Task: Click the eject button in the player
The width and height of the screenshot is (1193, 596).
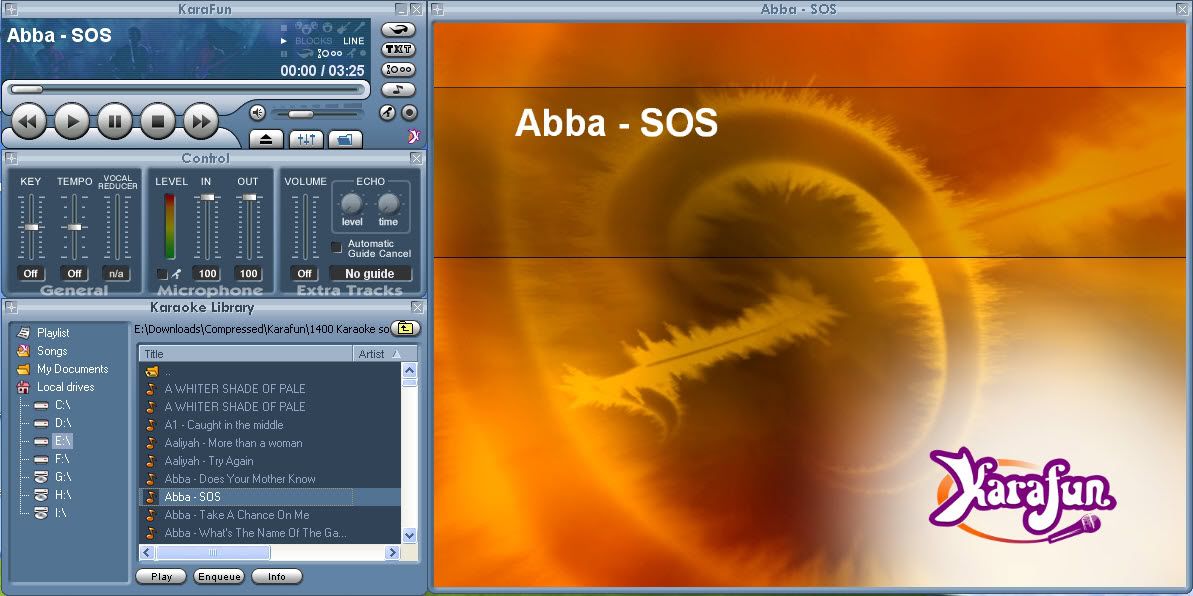Action: [265, 139]
